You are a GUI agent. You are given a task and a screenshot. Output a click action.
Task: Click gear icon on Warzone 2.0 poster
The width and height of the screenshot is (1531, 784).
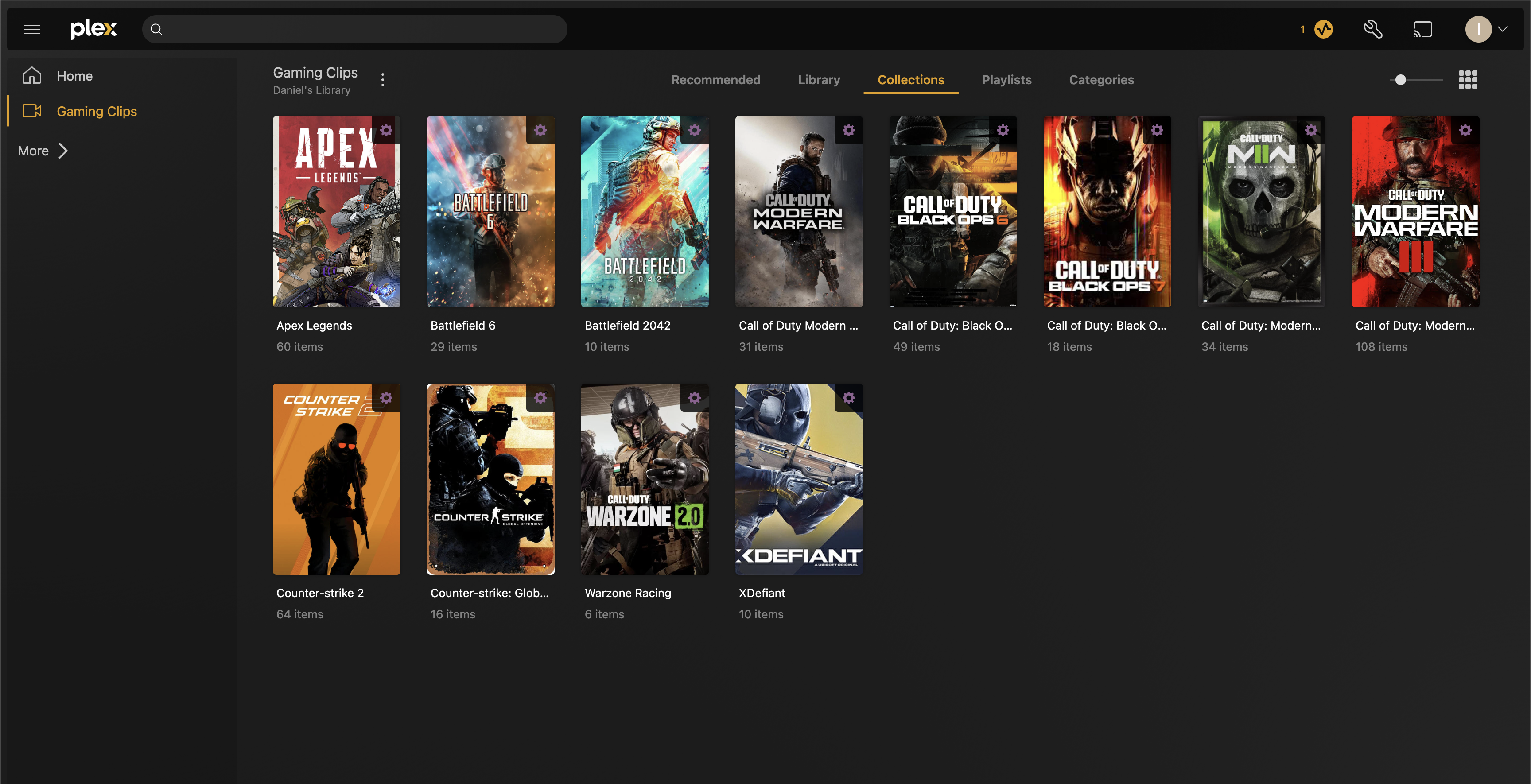click(x=694, y=398)
